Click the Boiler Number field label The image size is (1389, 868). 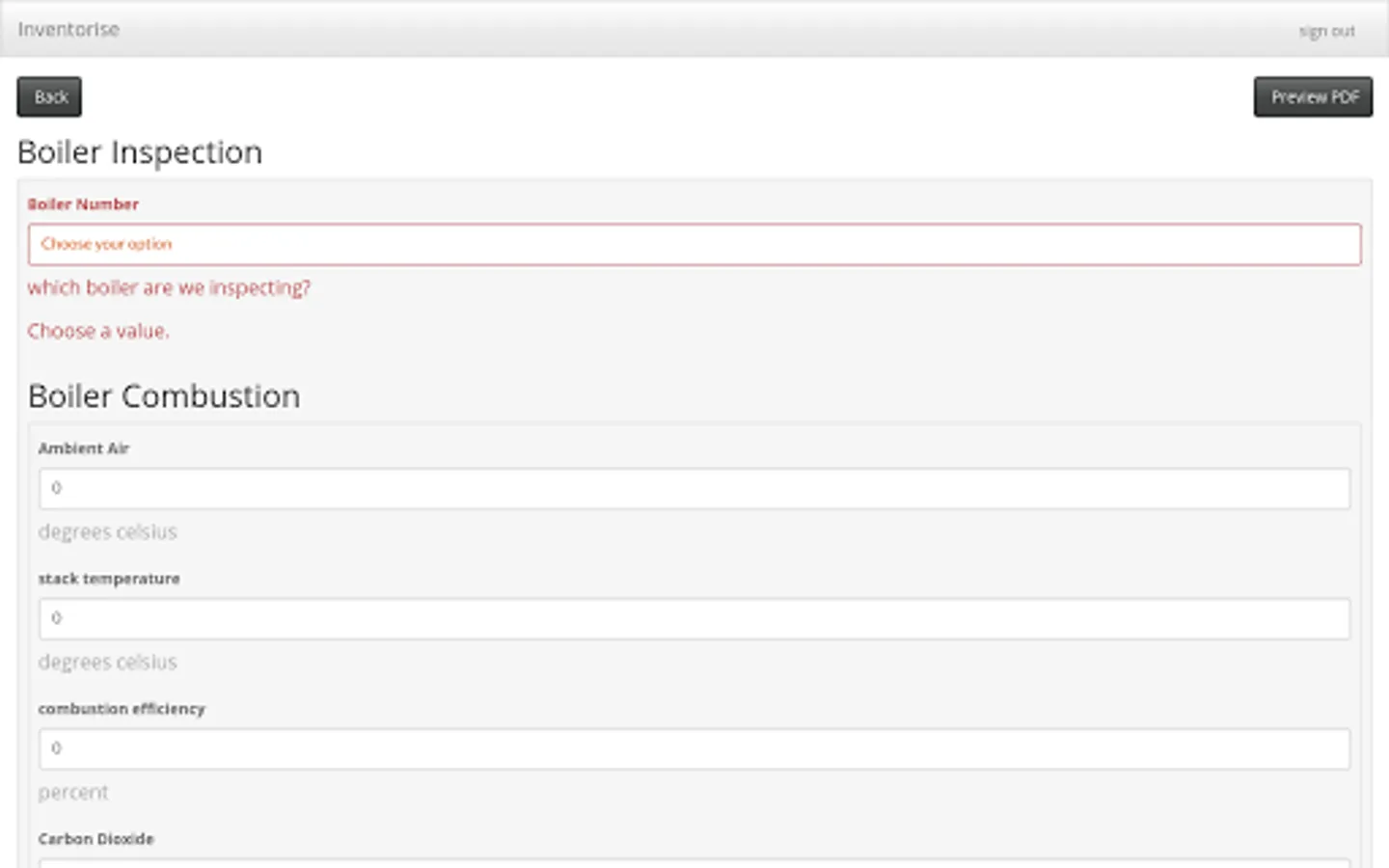[x=83, y=204]
